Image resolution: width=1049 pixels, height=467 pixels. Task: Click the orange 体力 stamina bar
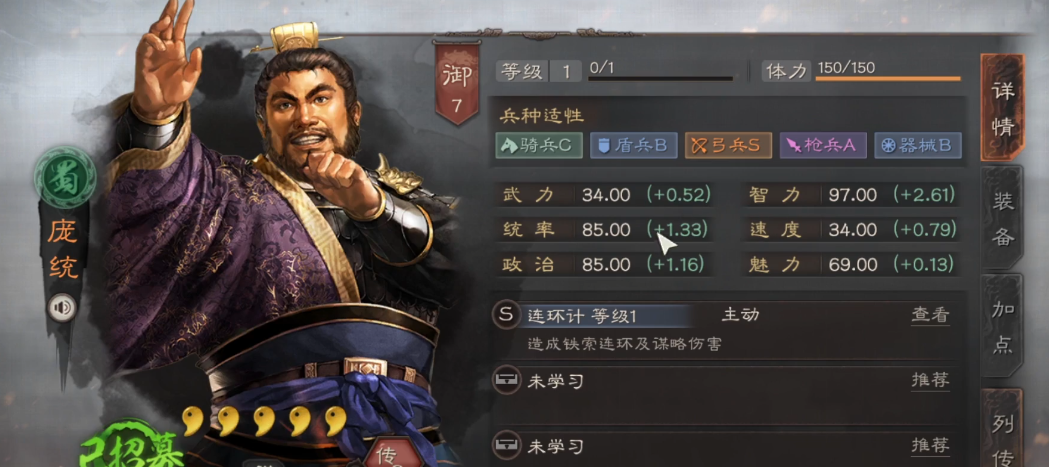888,79
